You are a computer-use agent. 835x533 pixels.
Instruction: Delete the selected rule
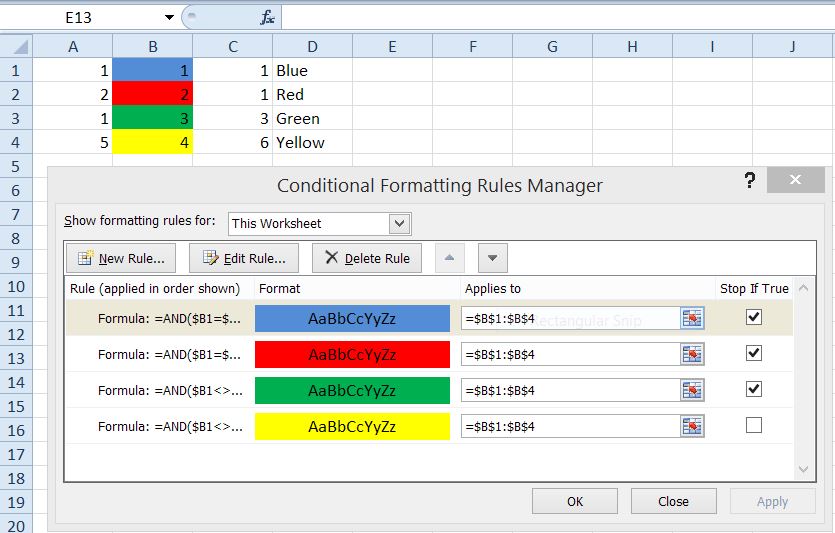pos(367,258)
